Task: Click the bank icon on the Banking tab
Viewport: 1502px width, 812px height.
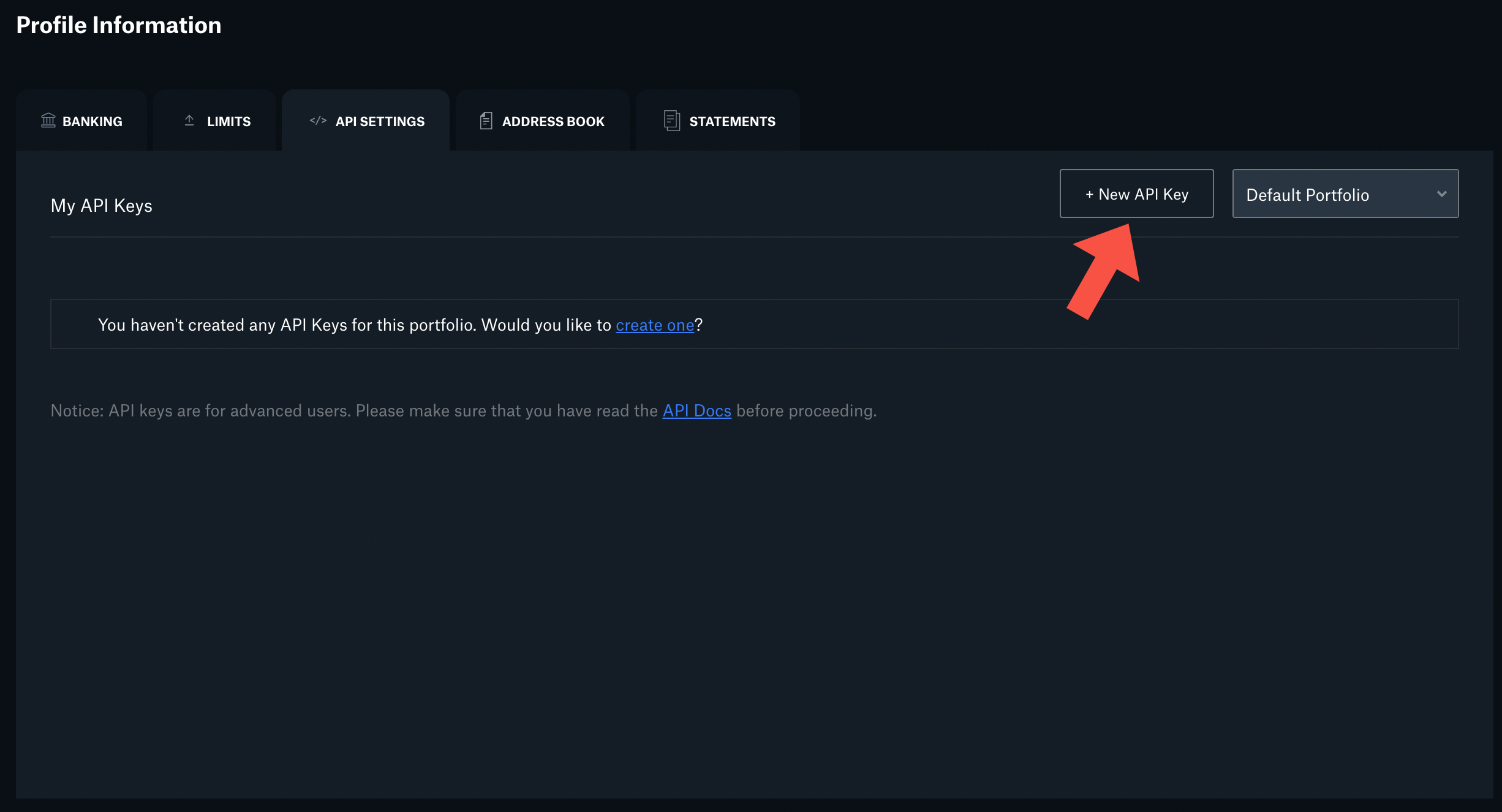Action: click(x=48, y=121)
